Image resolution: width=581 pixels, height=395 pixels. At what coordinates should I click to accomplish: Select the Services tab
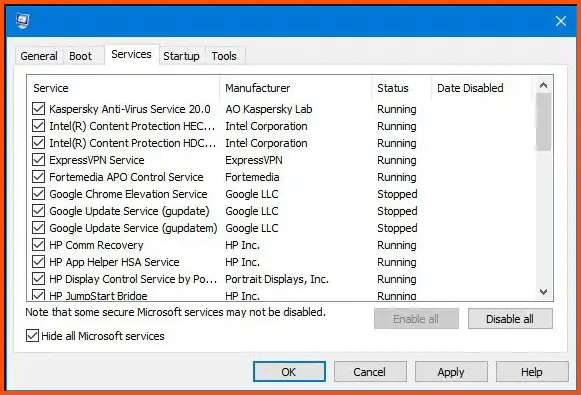point(132,54)
